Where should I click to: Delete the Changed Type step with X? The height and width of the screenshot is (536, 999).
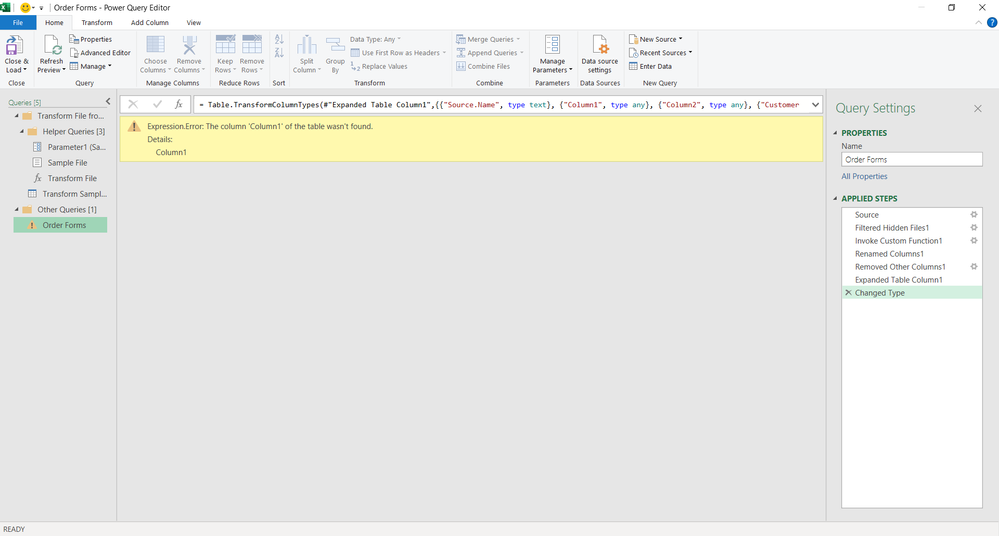[848, 293]
